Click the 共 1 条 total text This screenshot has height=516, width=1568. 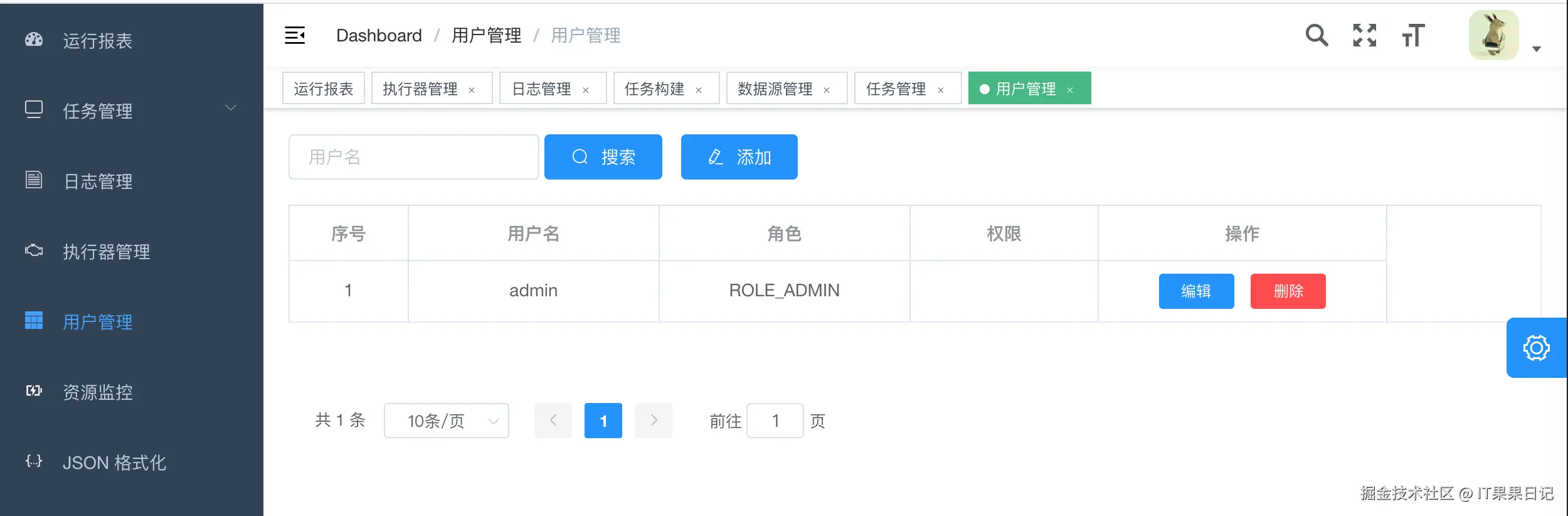pyautogui.click(x=340, y=420)
